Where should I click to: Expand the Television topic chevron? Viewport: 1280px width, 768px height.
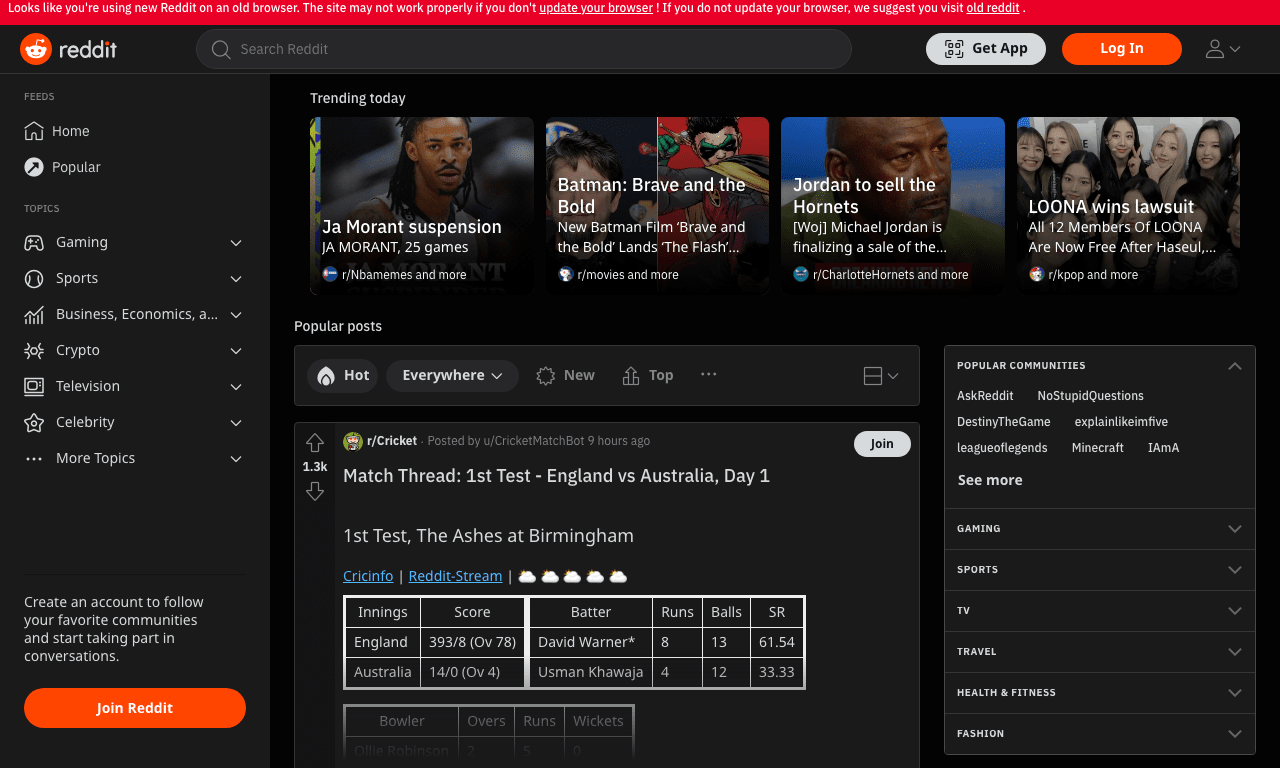(x=236, y=387)
